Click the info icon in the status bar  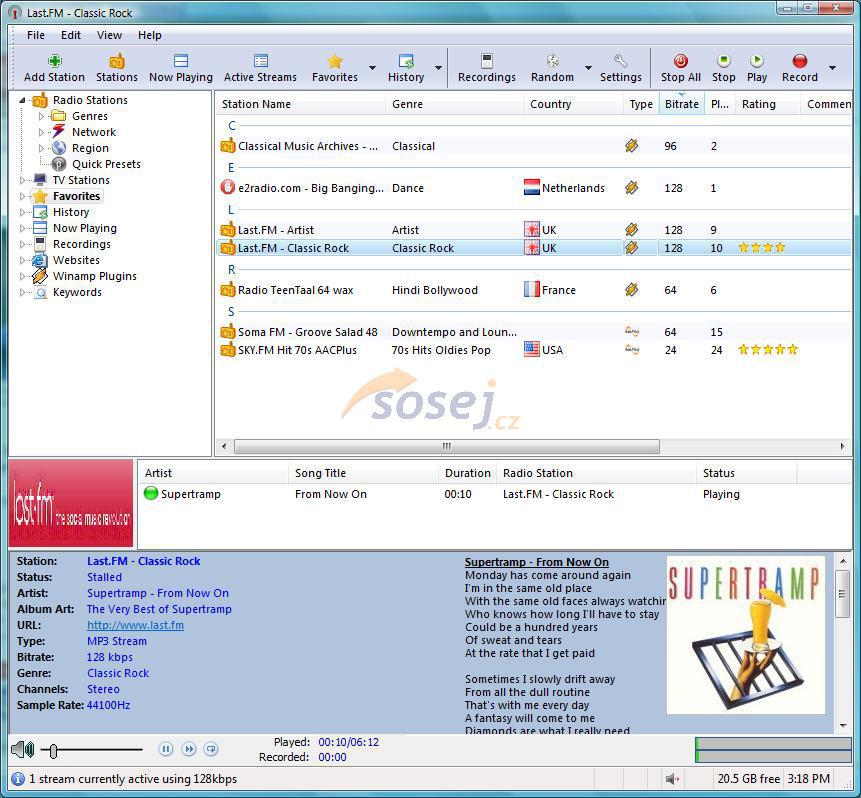click(18, 779)
